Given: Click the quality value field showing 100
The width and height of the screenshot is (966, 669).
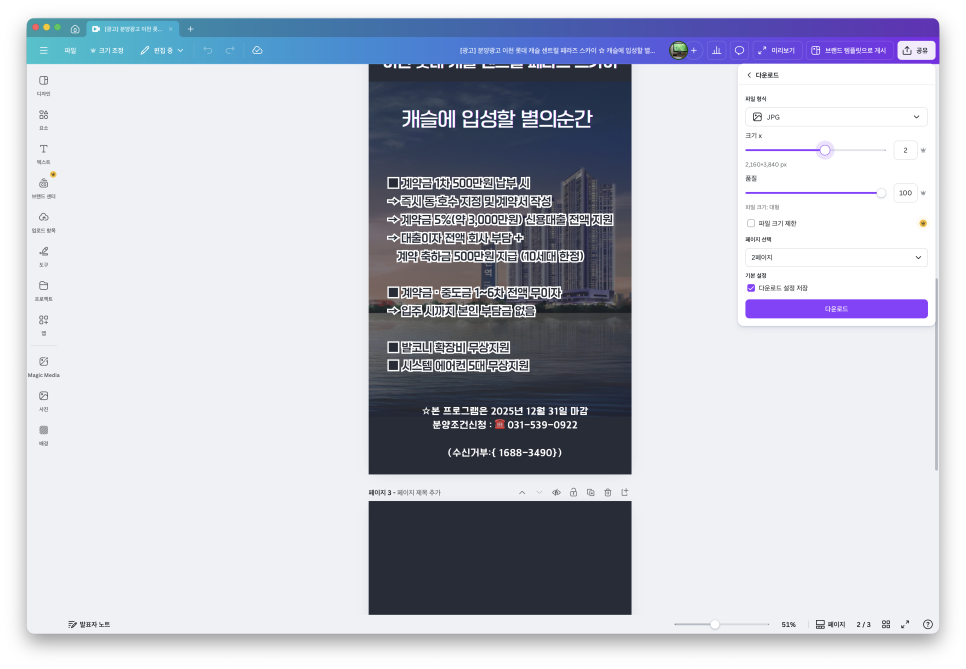Looking at the screenshot, I should [905, 193].
